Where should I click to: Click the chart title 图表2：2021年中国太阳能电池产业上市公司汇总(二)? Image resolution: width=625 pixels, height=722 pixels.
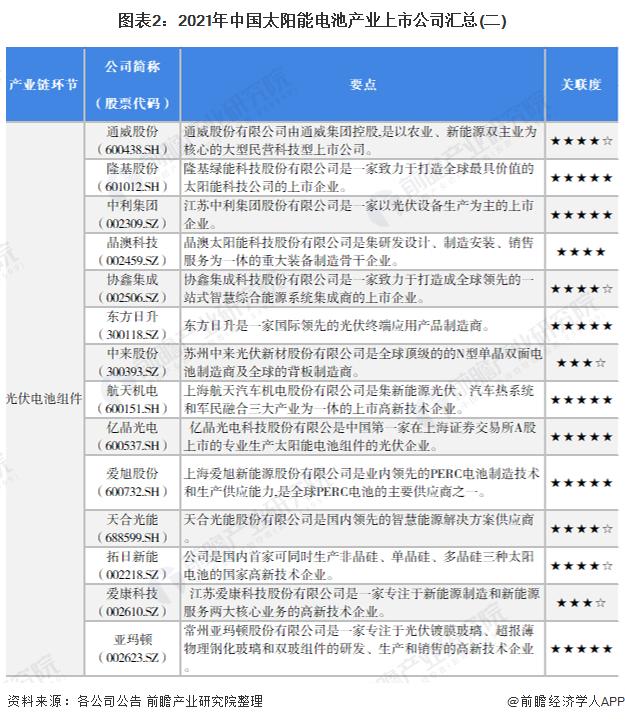pos(312,21)
